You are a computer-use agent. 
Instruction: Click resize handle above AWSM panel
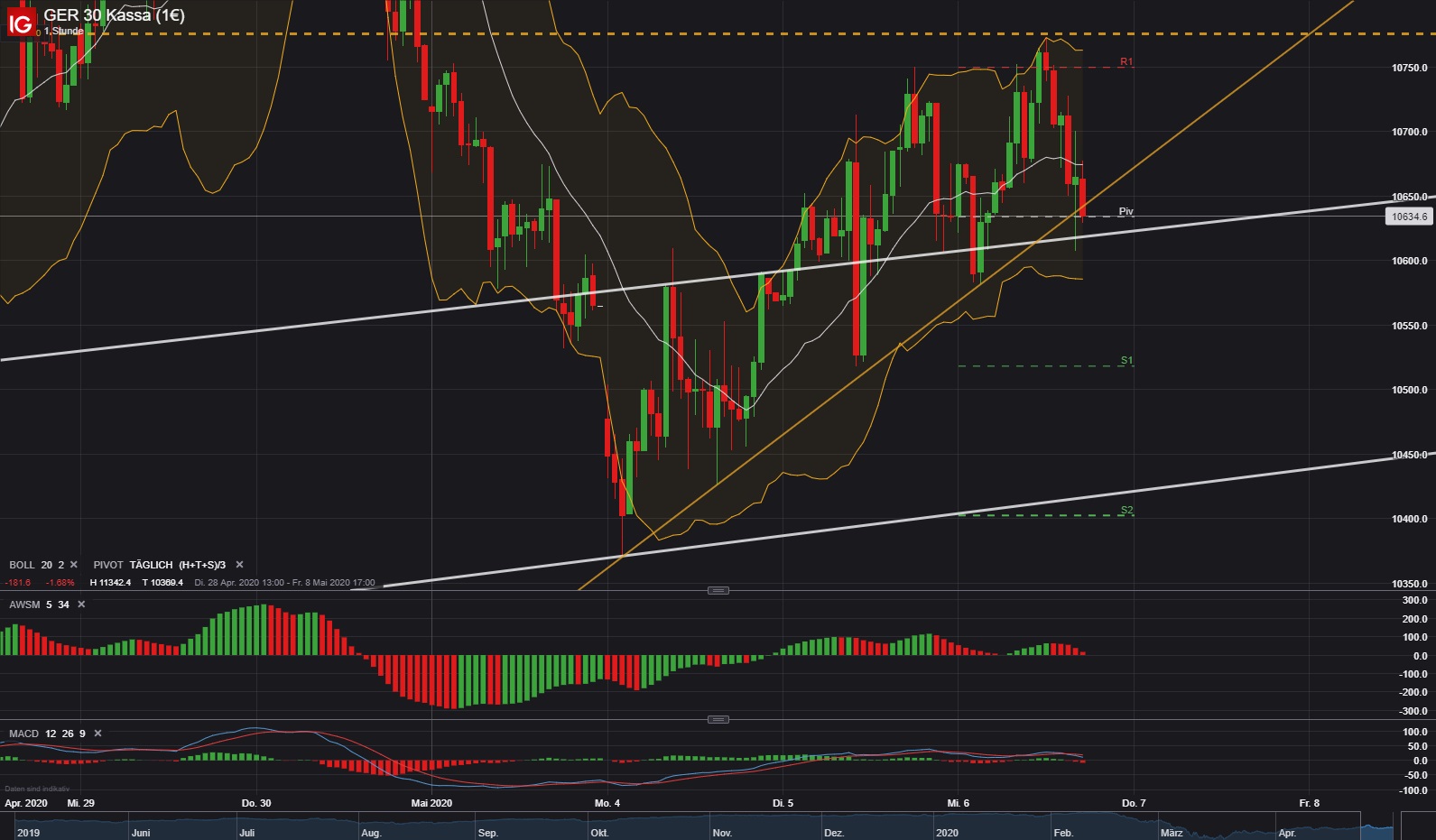718,590
